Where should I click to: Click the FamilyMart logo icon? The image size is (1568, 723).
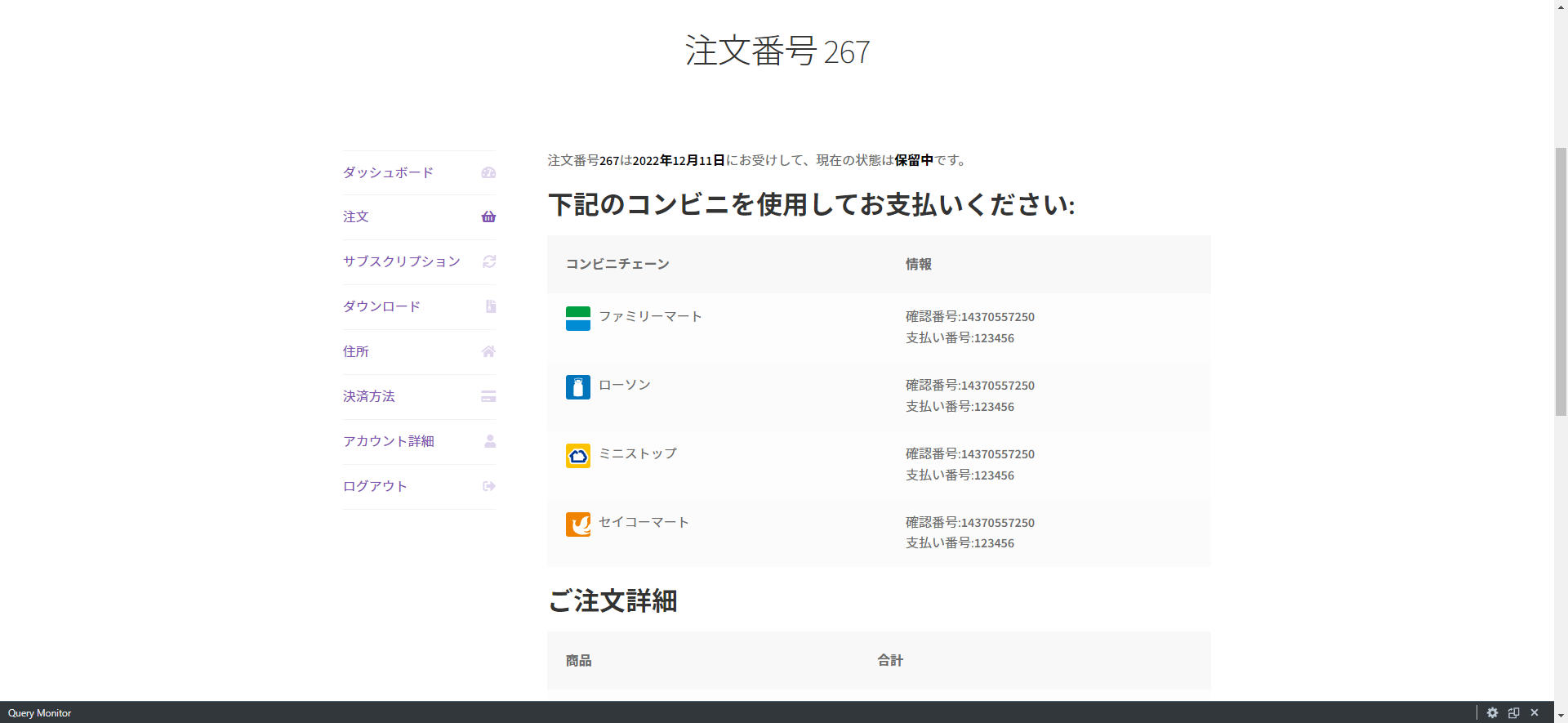tap(578, 319)
